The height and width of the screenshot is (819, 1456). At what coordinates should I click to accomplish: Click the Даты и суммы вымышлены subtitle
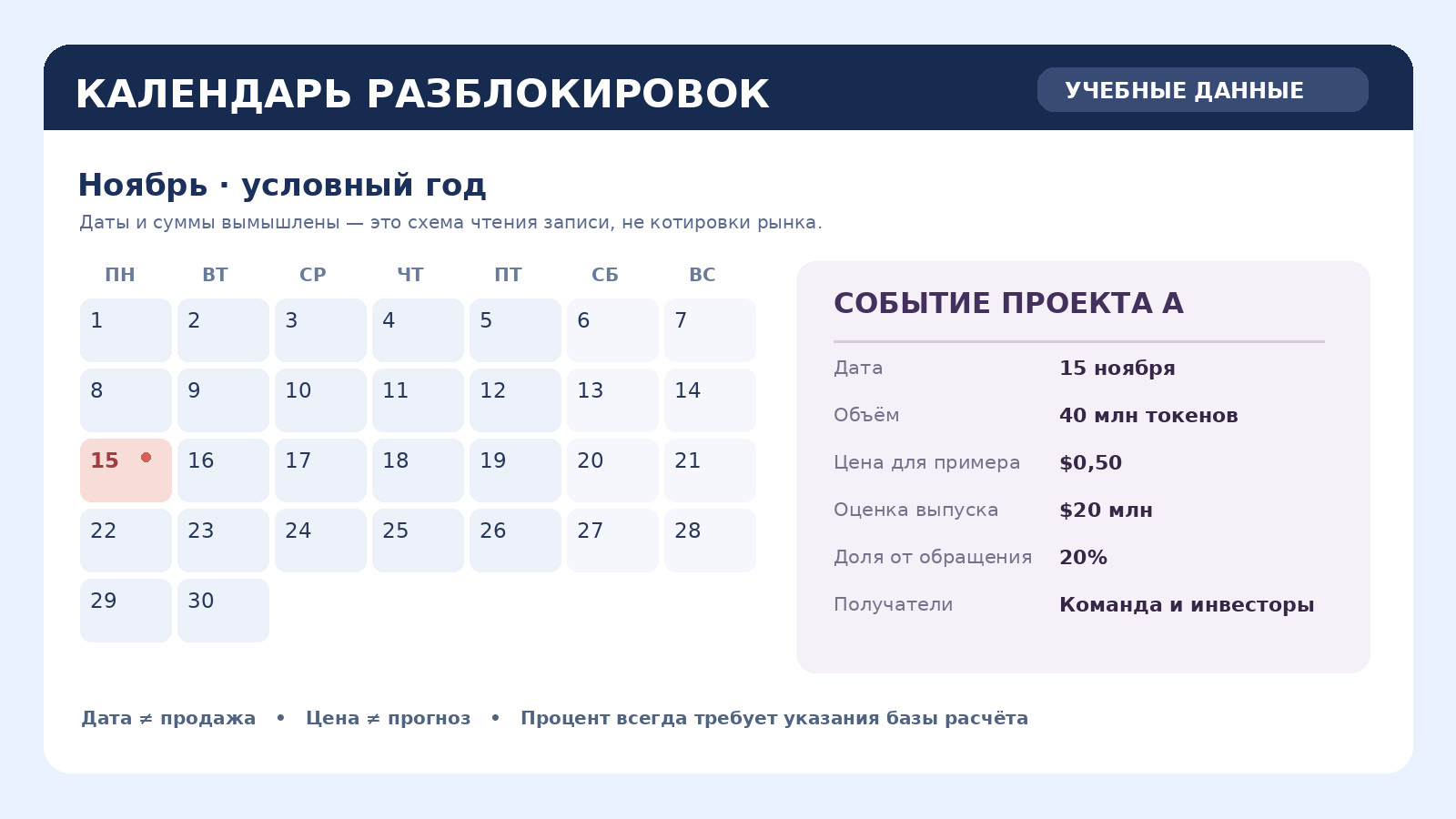point(450,222)
